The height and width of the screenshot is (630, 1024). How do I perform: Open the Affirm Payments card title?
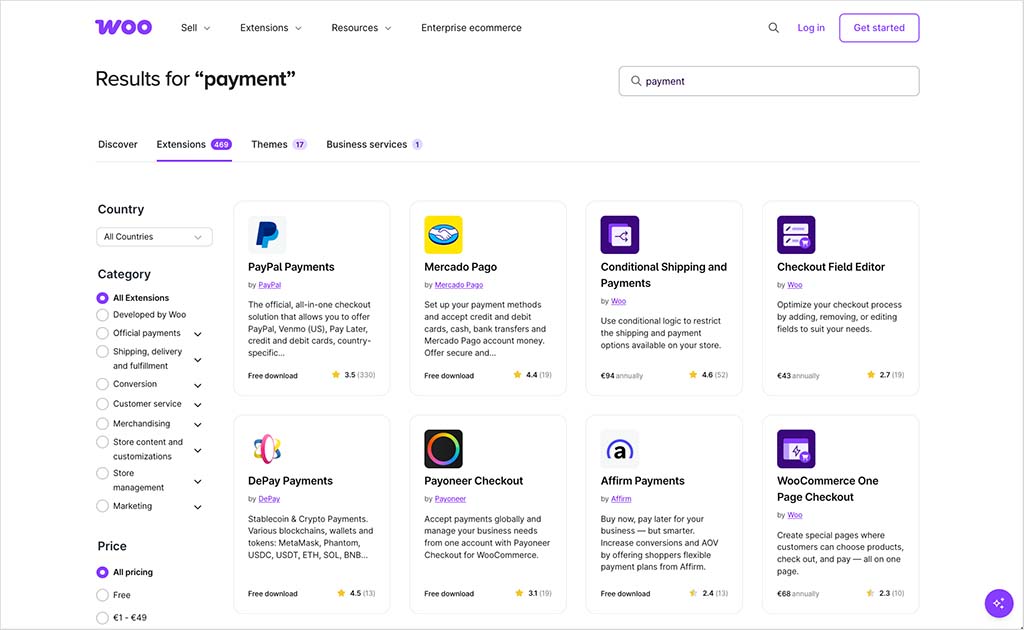(643, 480)
